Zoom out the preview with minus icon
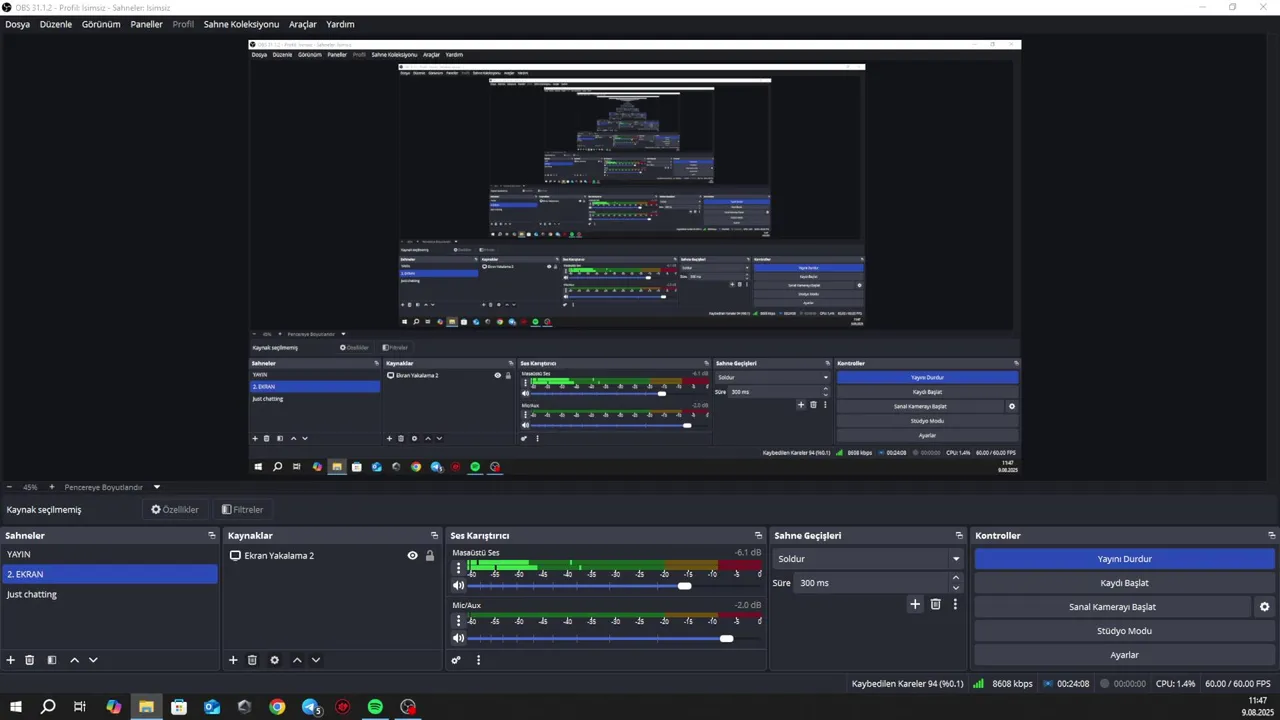 (9, 487)
